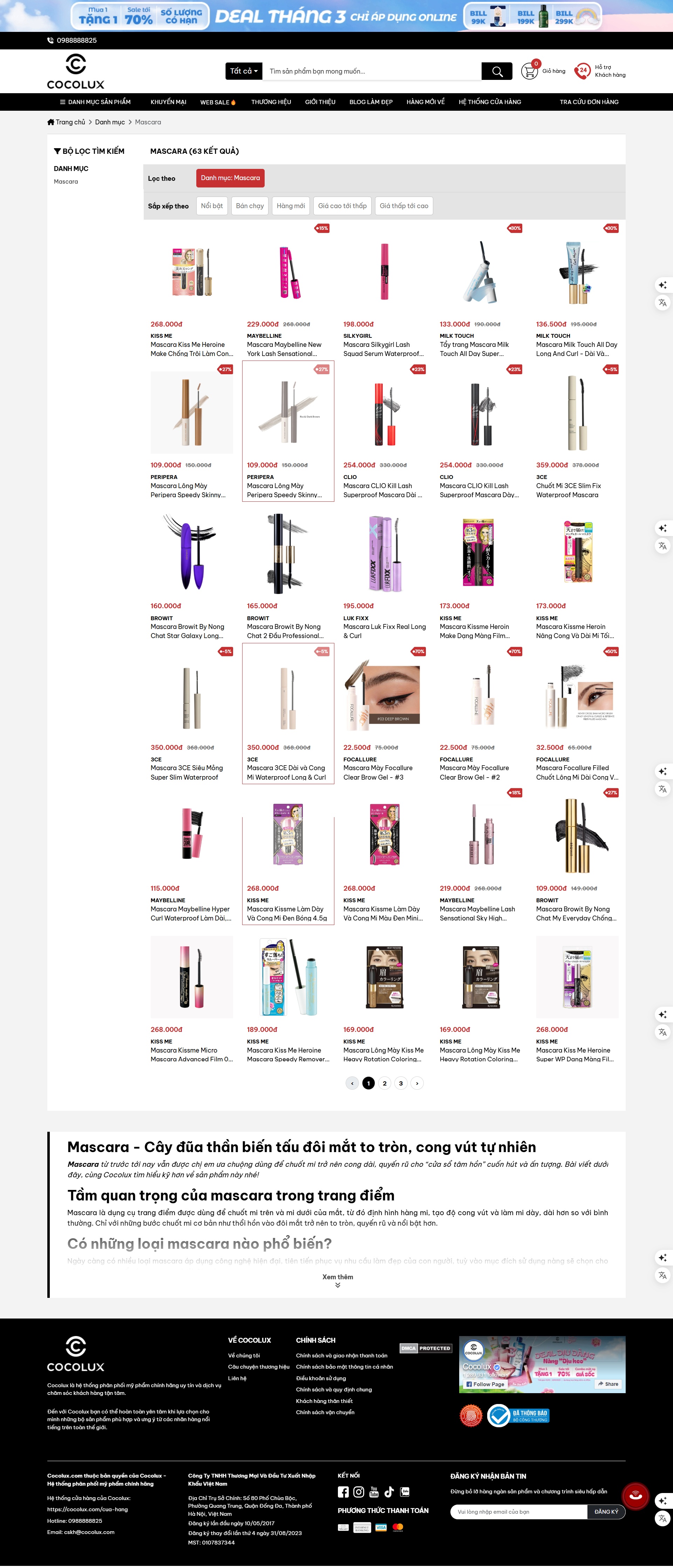The height and width of the screenshot is (1568, 673).
Task: Open the TikTok icon in footer
Action: click(389, 1492)
